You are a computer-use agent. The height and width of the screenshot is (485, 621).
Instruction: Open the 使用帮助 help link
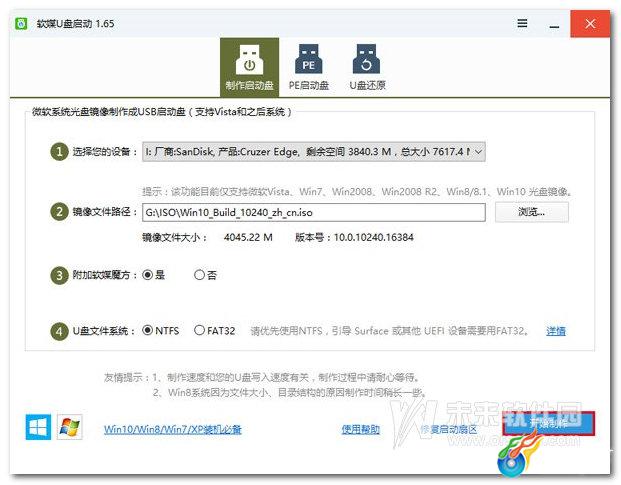click(360, 429)
